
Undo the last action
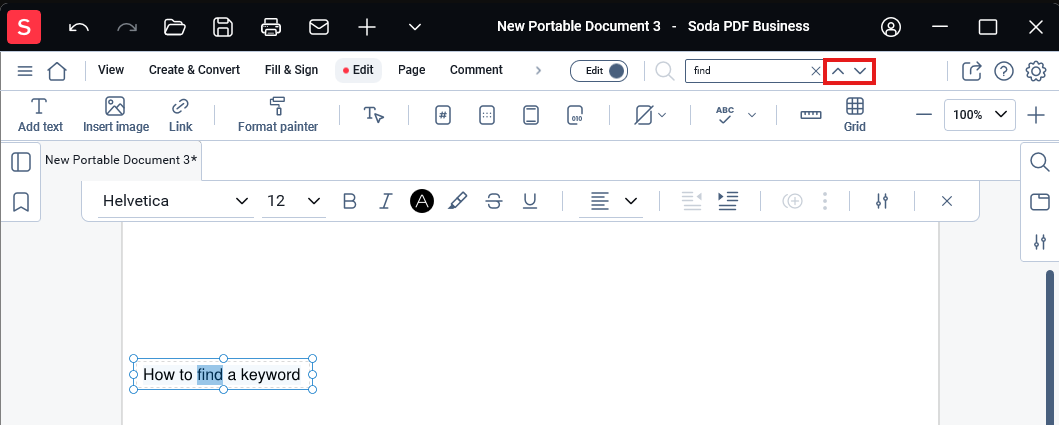click(79, 27)
